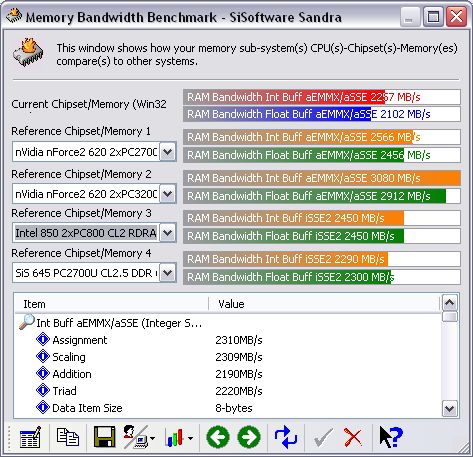
Task: Open Reference Chipset/Memory 4 dropdown arrow
Action: [167, 273]
